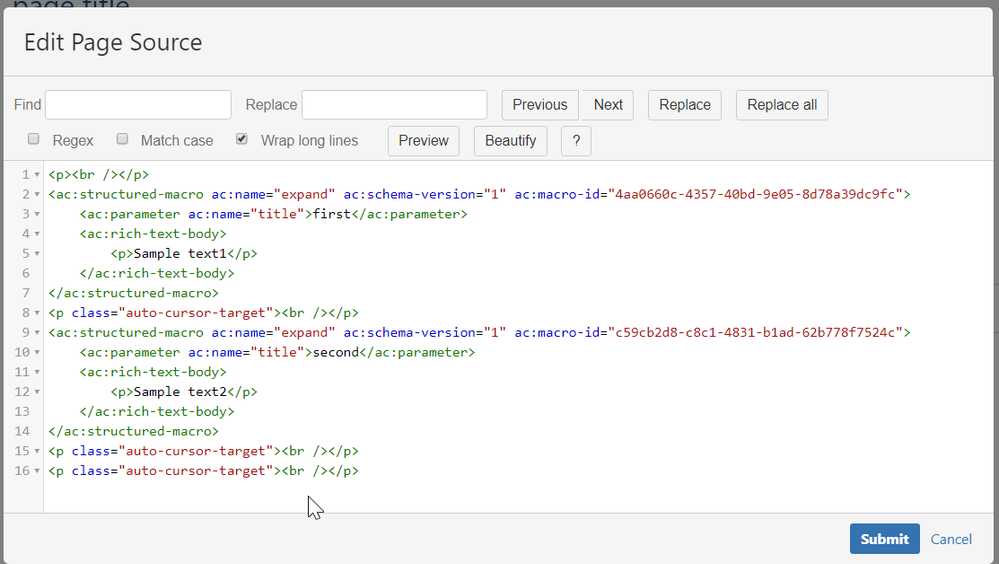Screen dimensions: 999x564
Task: Collapse fold arrow on line 11
Action: coord(37,372)
